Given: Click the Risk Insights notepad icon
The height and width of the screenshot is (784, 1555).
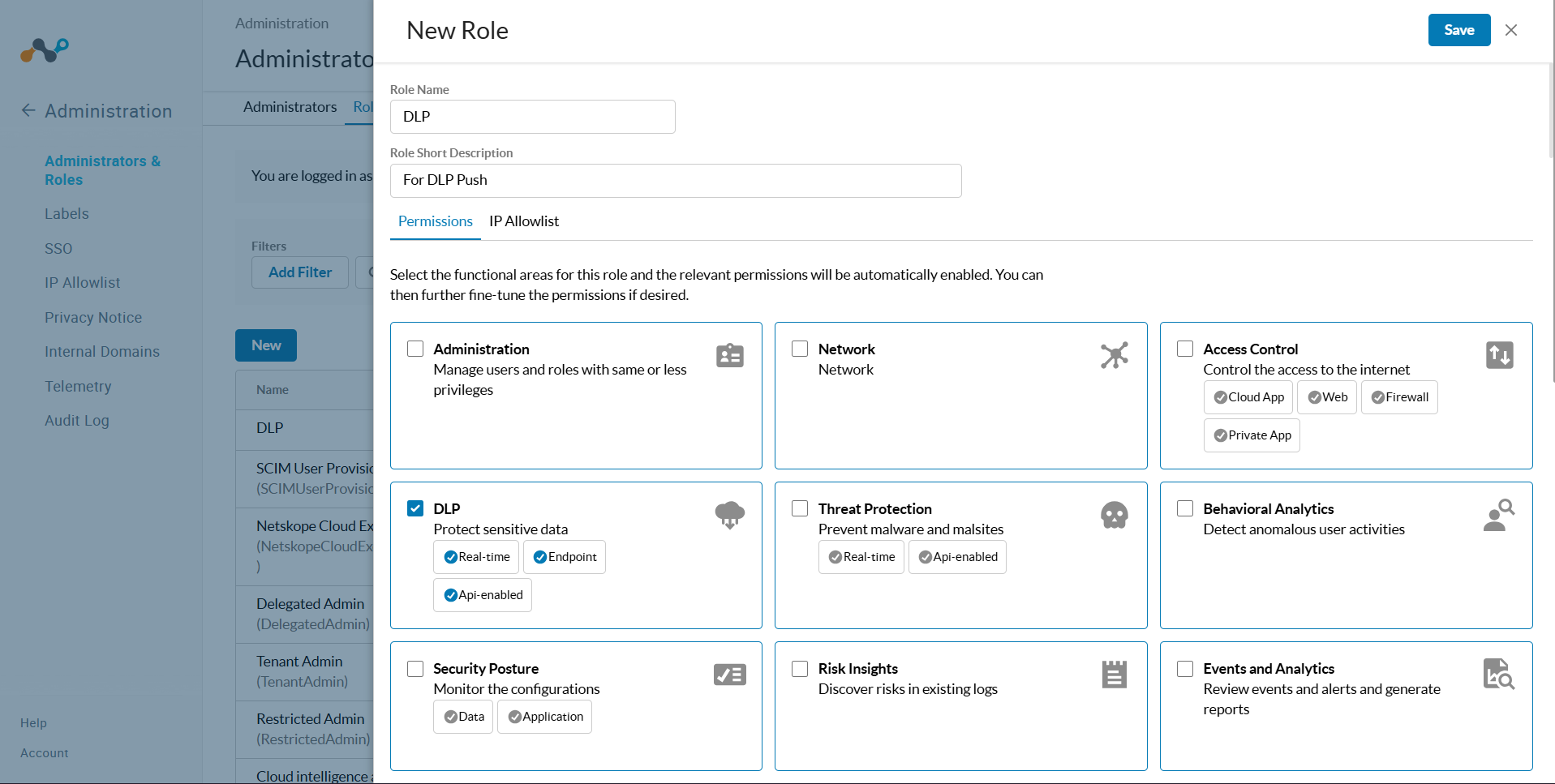Looking at the screenshot, I should click(1115, 674).
